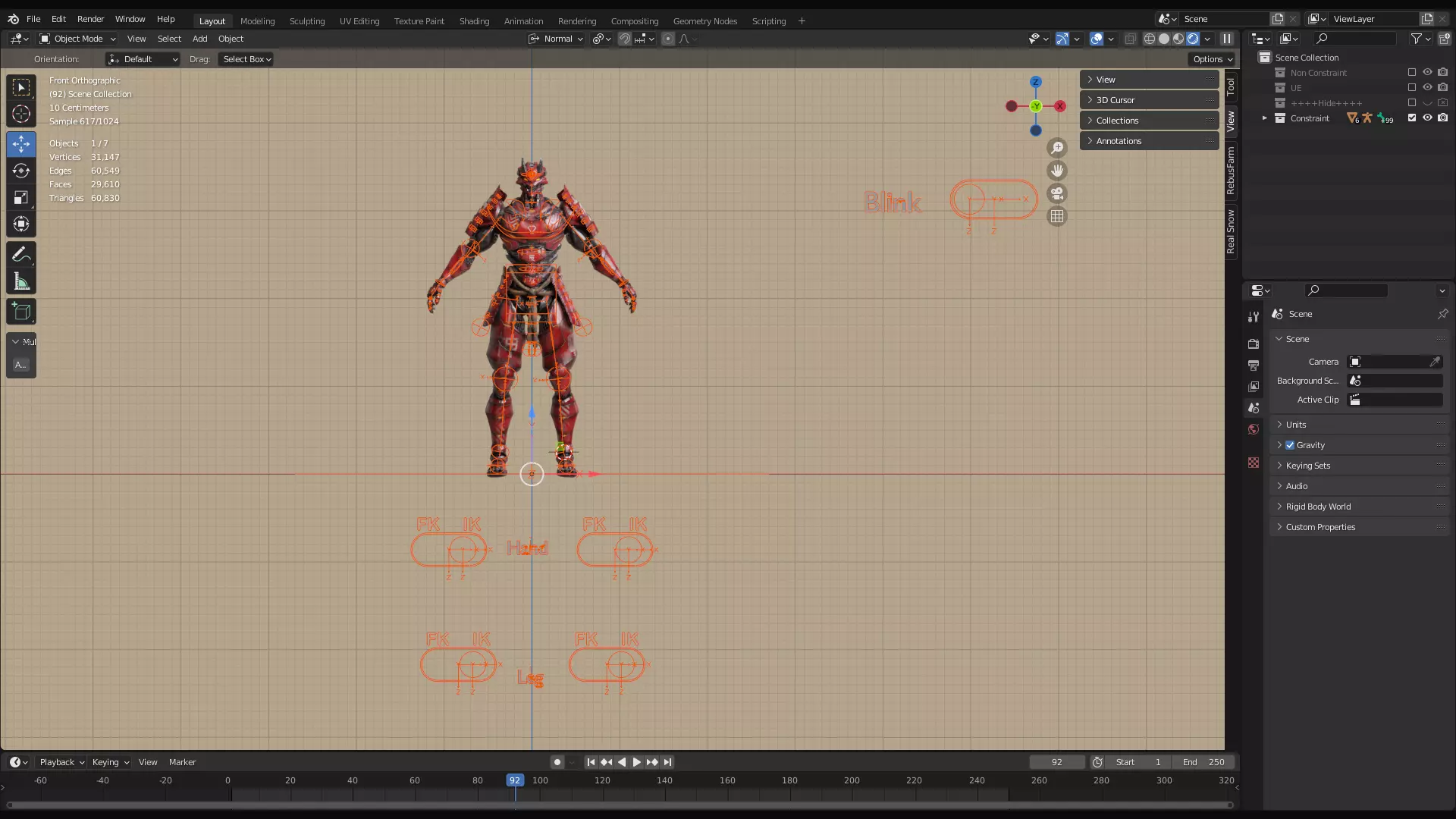Click the current frame field showing 92
Viewport: 1456px width, 819px height.
(x=1057, y=762)
